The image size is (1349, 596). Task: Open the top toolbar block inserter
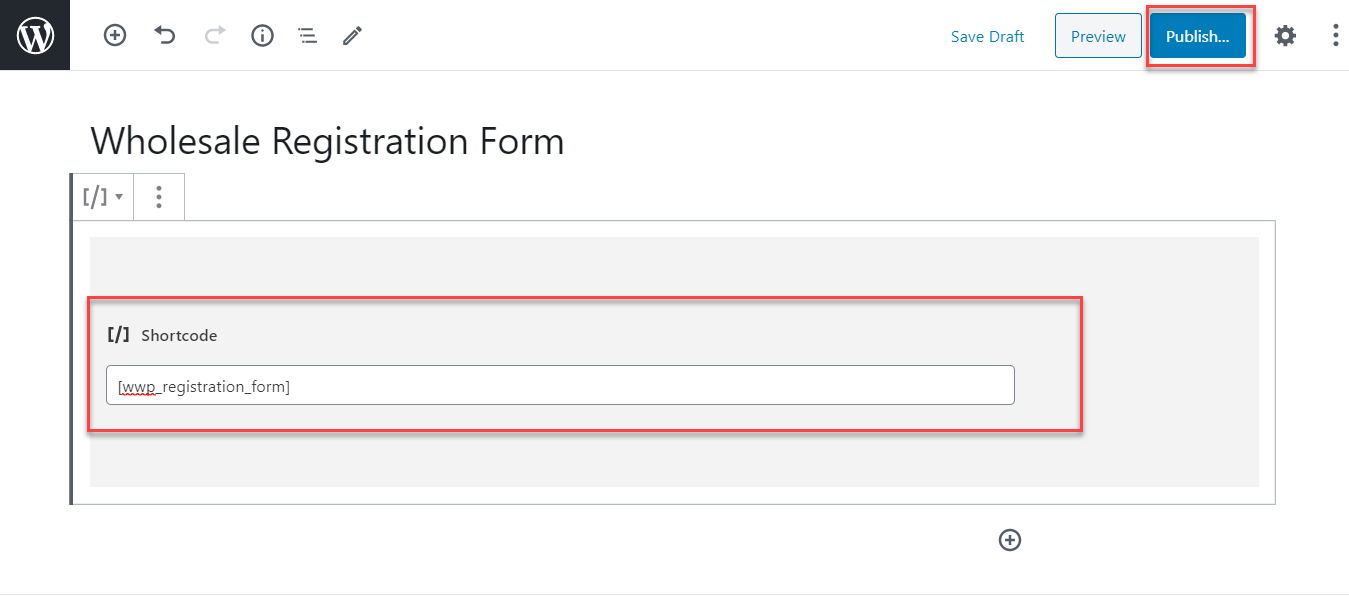pyautogui.click(x=115, y=36)
